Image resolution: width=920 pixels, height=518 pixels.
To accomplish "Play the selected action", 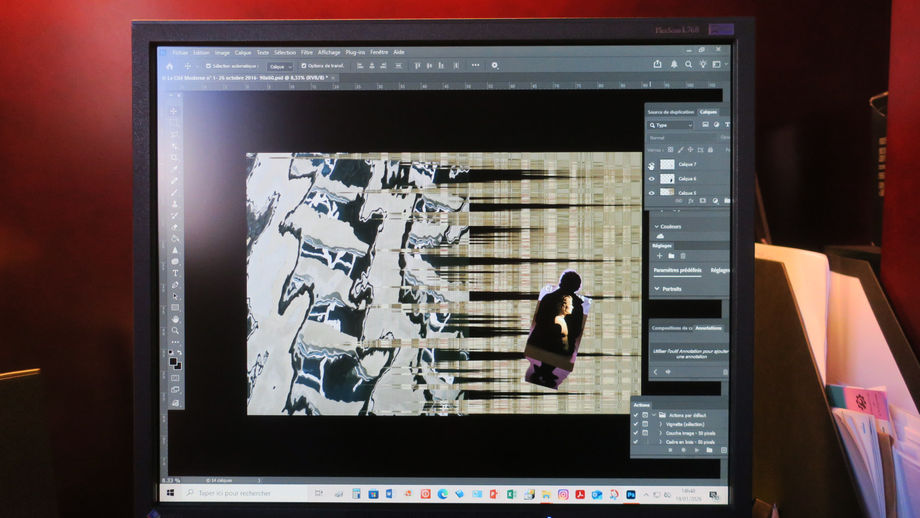I will tap(696, 450).
